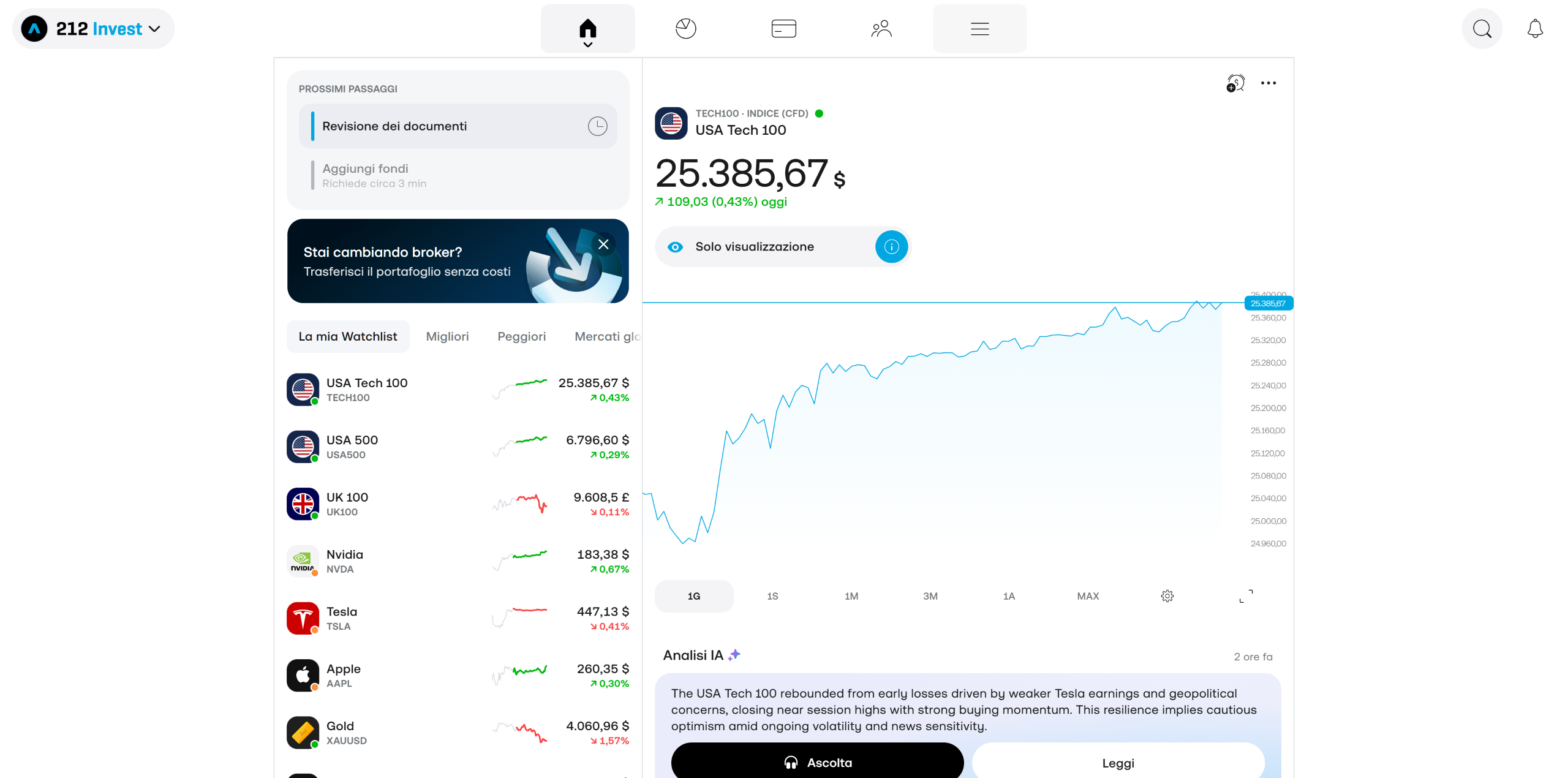Expand chart to fullscreen
The image size is (1568, 778).
(x=1246, y=596)
